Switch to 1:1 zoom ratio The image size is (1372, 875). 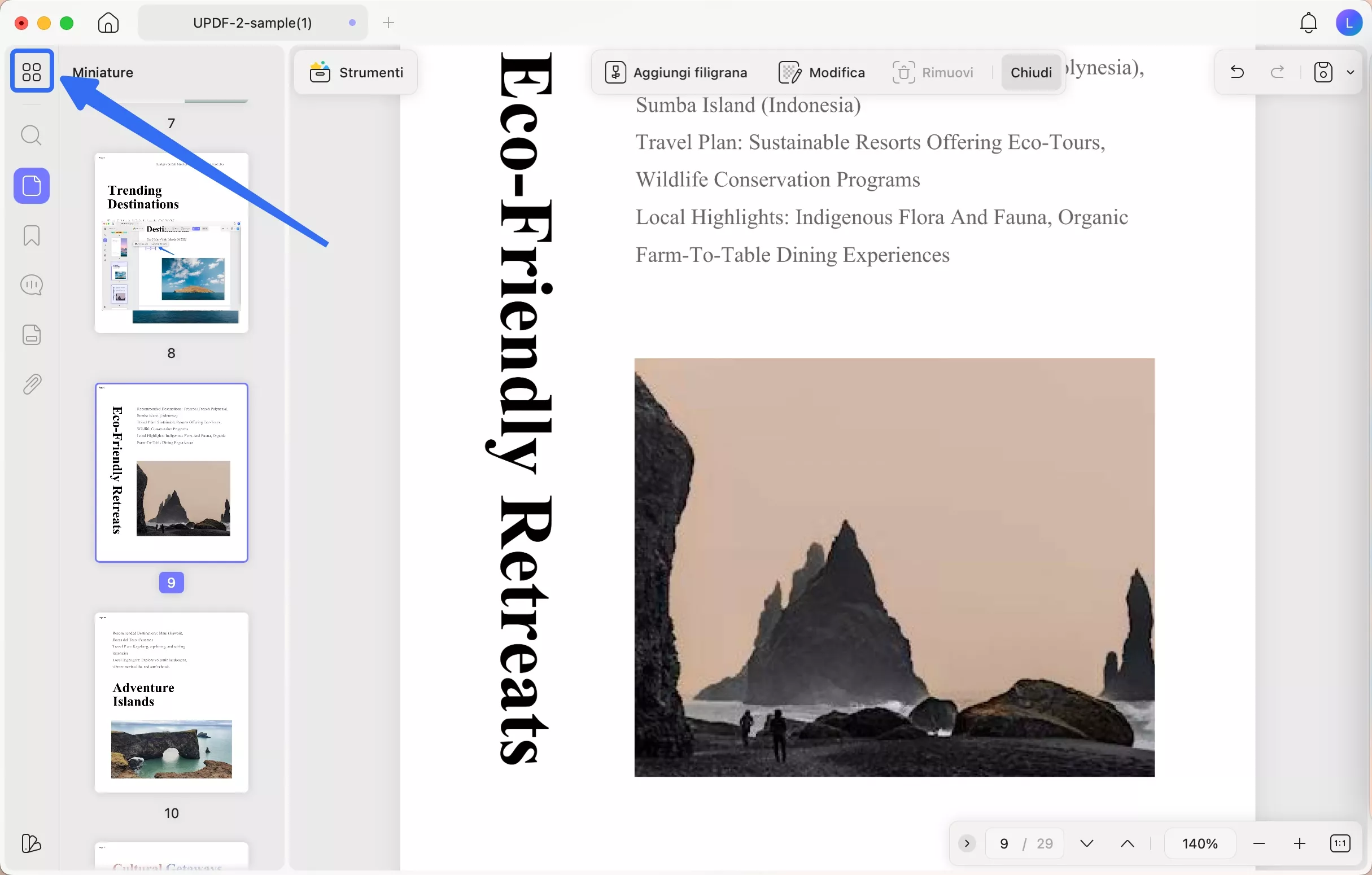pyautogui.click(x=1340, y=843)
